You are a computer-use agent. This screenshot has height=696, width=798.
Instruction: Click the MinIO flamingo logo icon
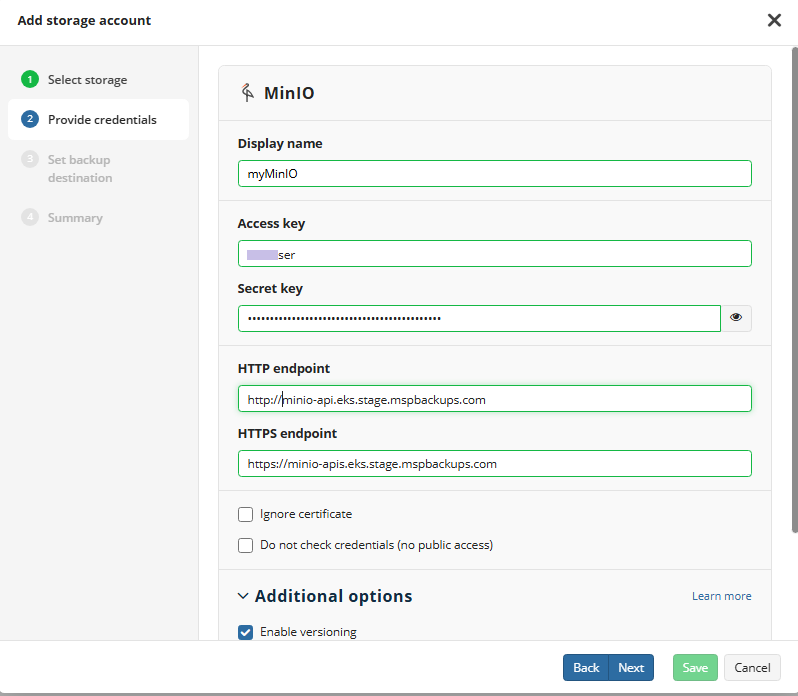(x=247, y=94)
